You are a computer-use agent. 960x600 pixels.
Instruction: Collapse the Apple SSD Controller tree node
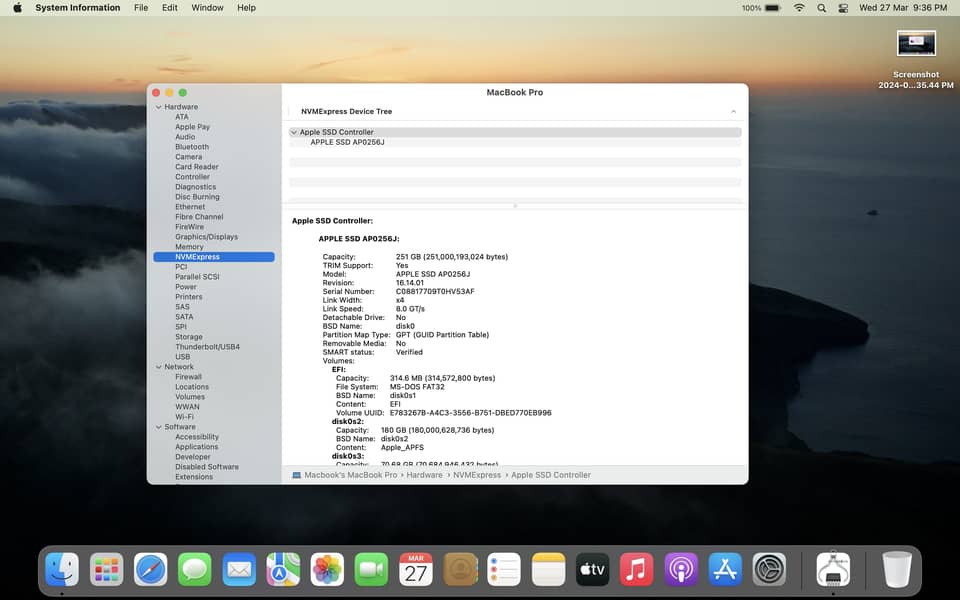pyautogui.click(x=294, y=132)
